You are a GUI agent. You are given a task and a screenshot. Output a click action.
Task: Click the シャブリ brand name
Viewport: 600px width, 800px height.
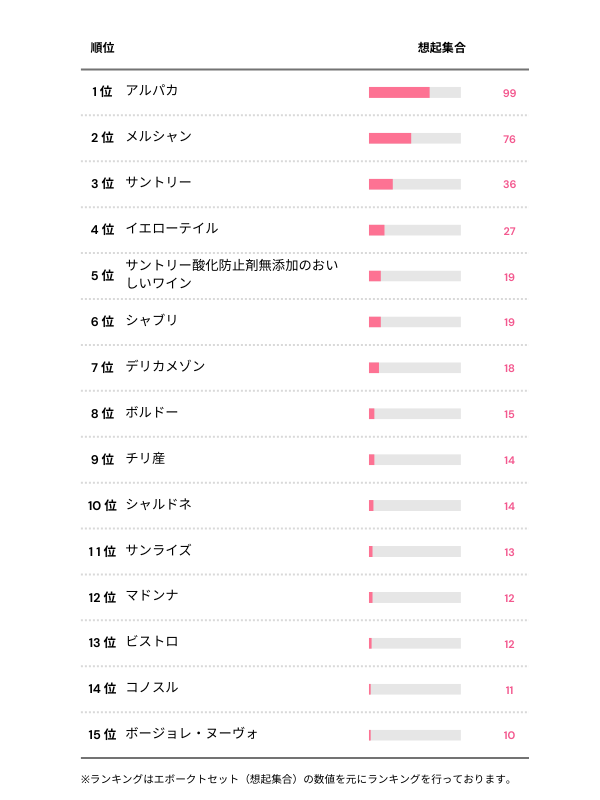(152, 321)
